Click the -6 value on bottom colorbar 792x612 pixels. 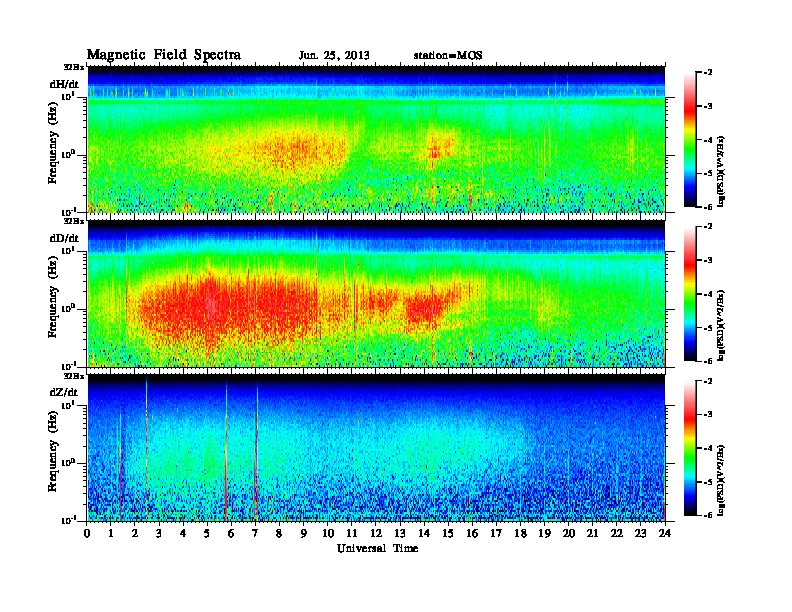709,515
